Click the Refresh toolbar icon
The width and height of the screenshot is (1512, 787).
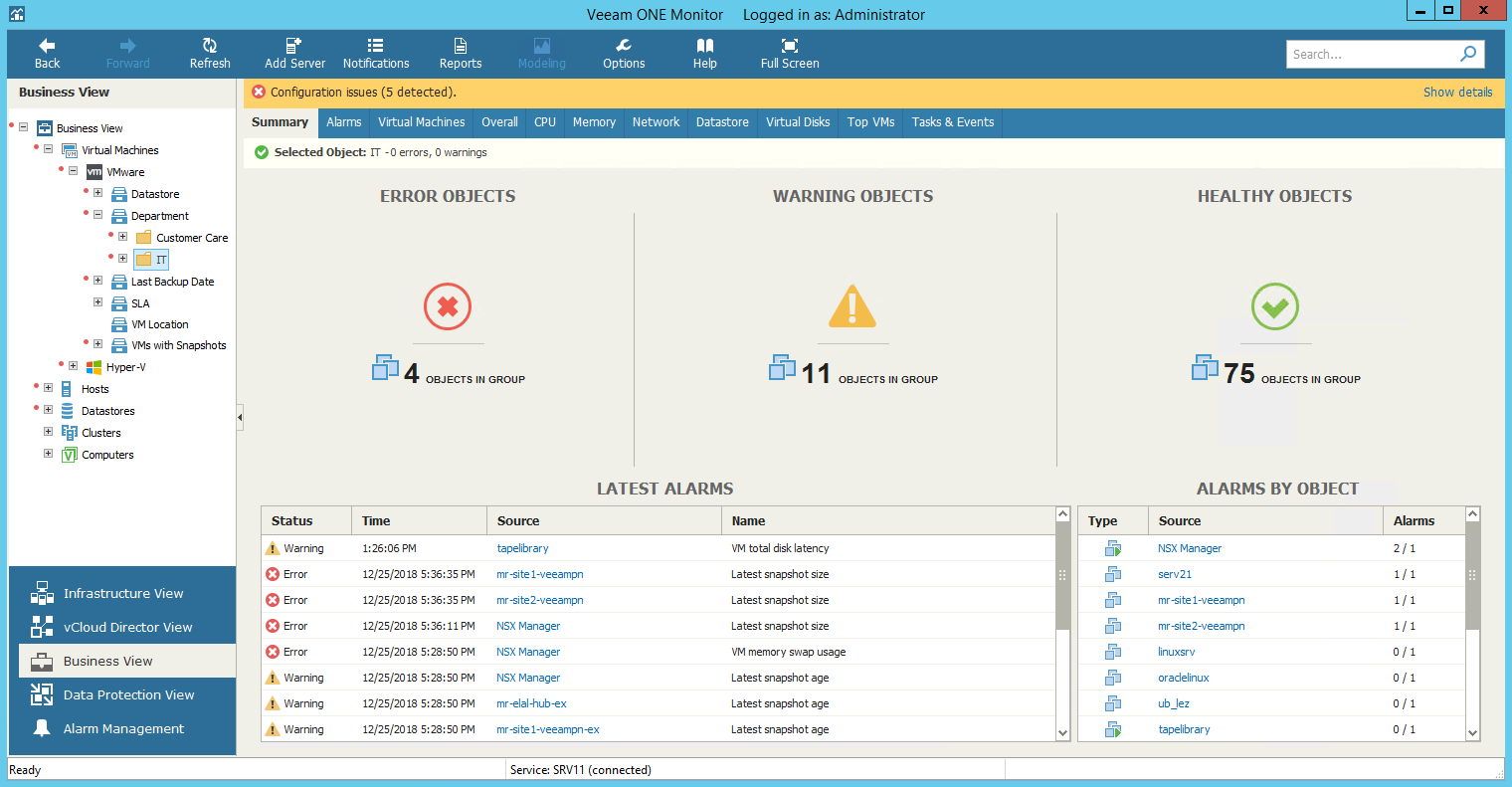coord(210,46)
